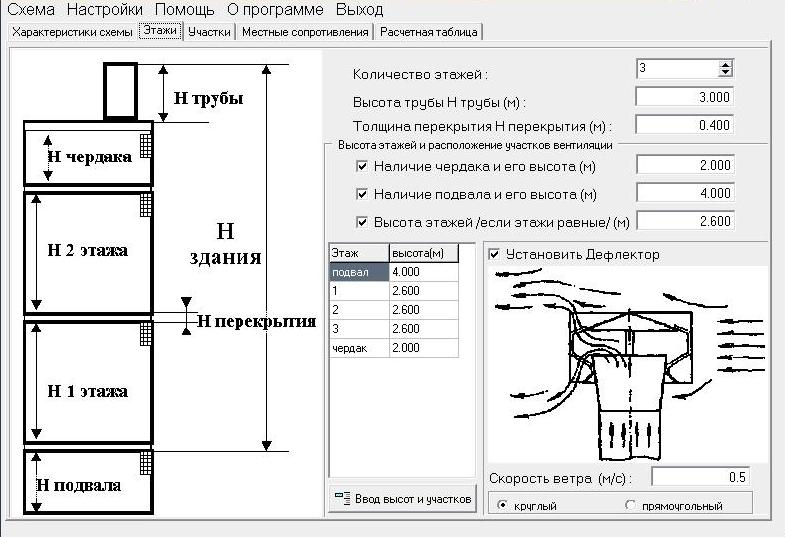The height and width of the screenshot is (537, 785).
Task: Select the 'чердак' row height cell in the table
Action: (423, 348)
